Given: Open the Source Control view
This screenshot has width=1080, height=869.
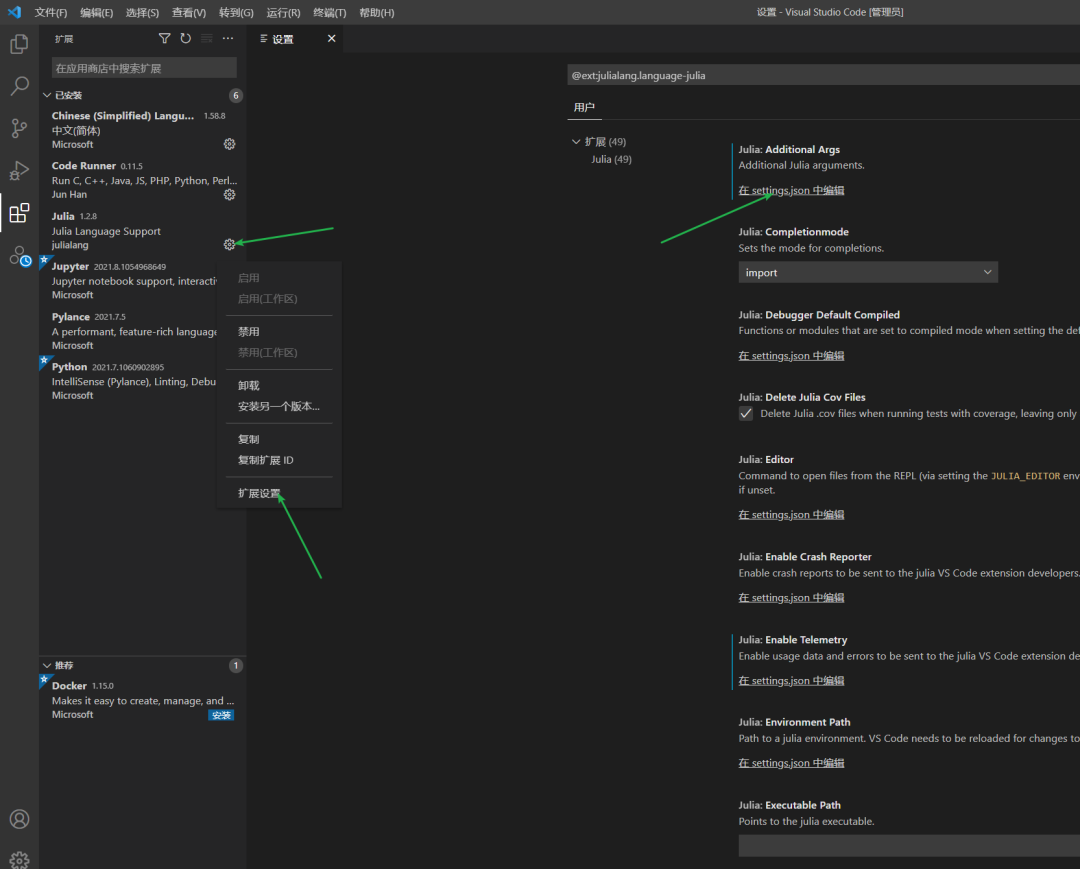Looking at the screenshot, I should click(x=19, y=128).
